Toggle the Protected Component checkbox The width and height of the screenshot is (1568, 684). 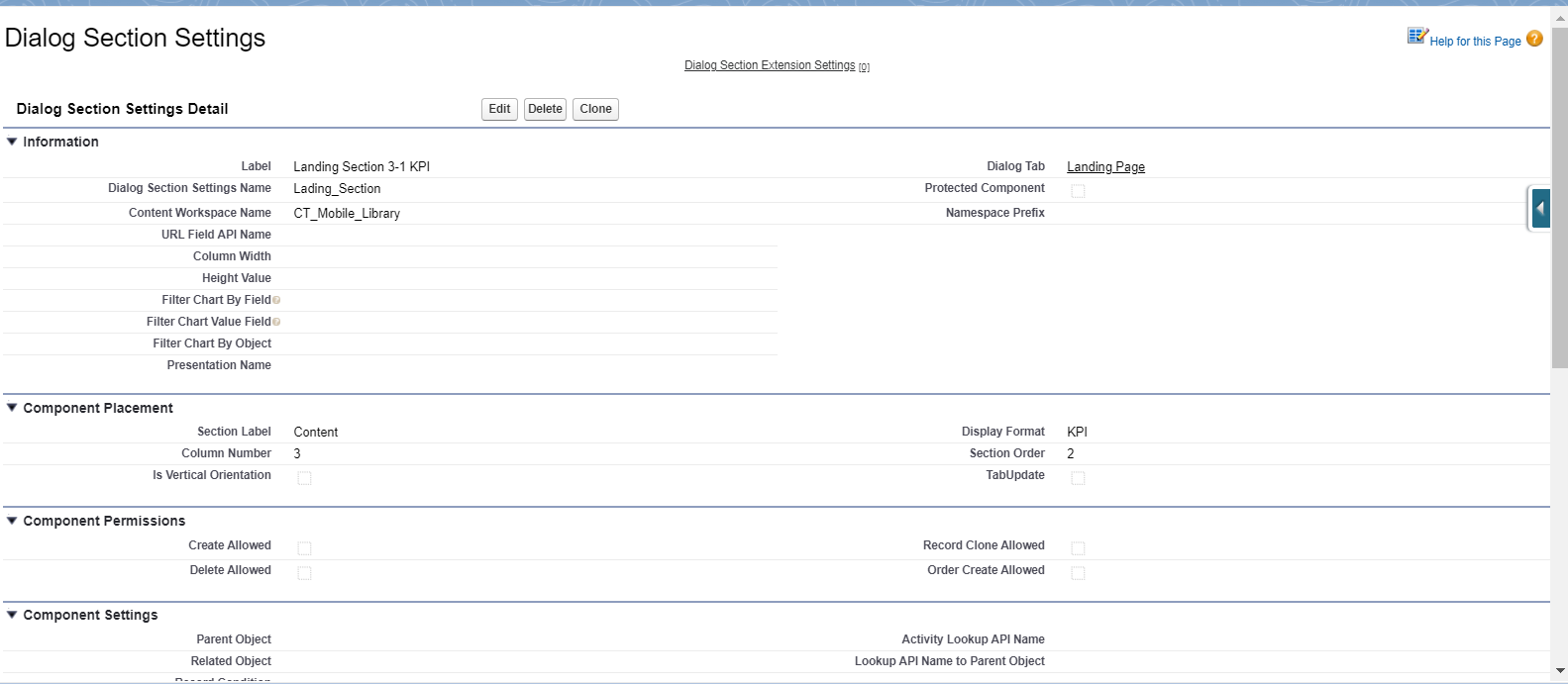tap(1078, 191)
